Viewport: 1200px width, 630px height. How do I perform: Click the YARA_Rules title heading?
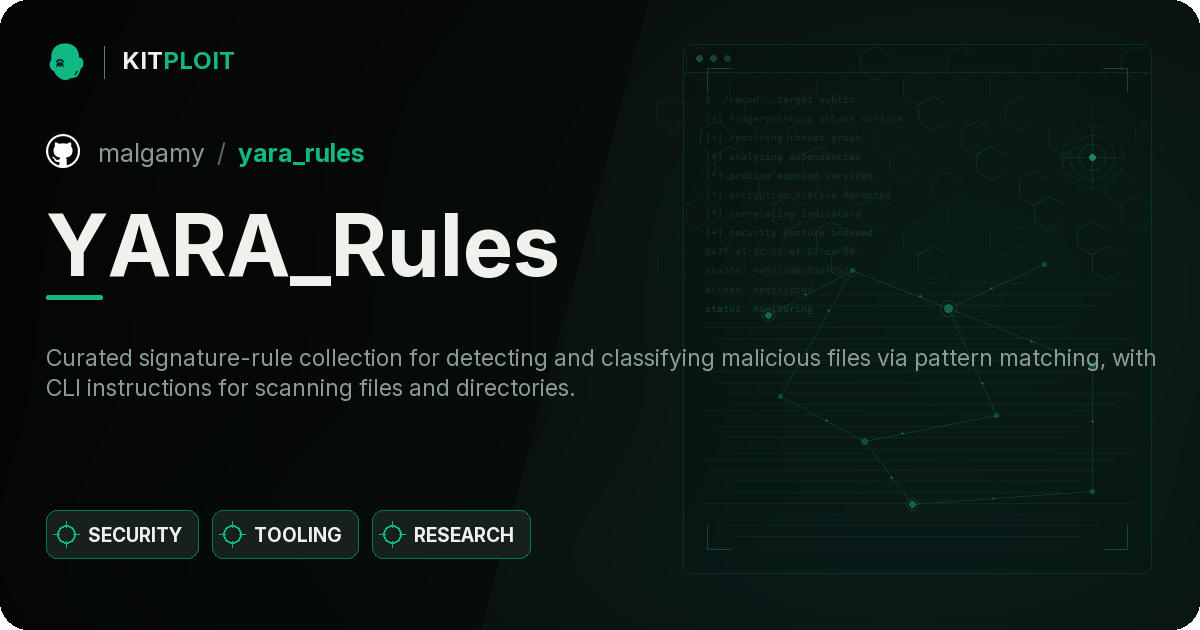[302, 245]
